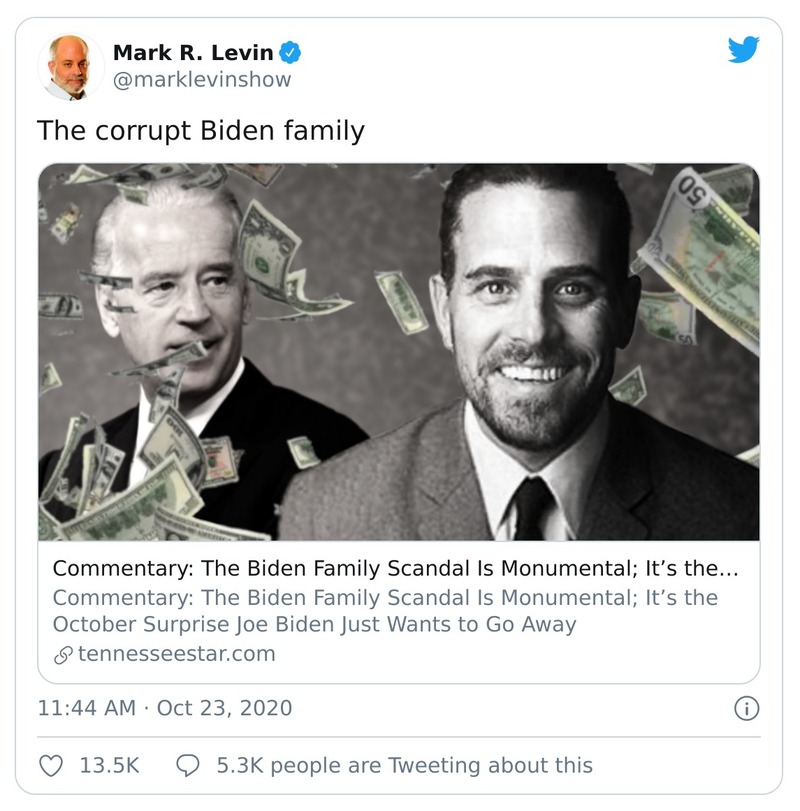Image resolution: width=800 pixels, height=811 pixels.
Task: Click the @marklevinshow handle
Action: 202,79
